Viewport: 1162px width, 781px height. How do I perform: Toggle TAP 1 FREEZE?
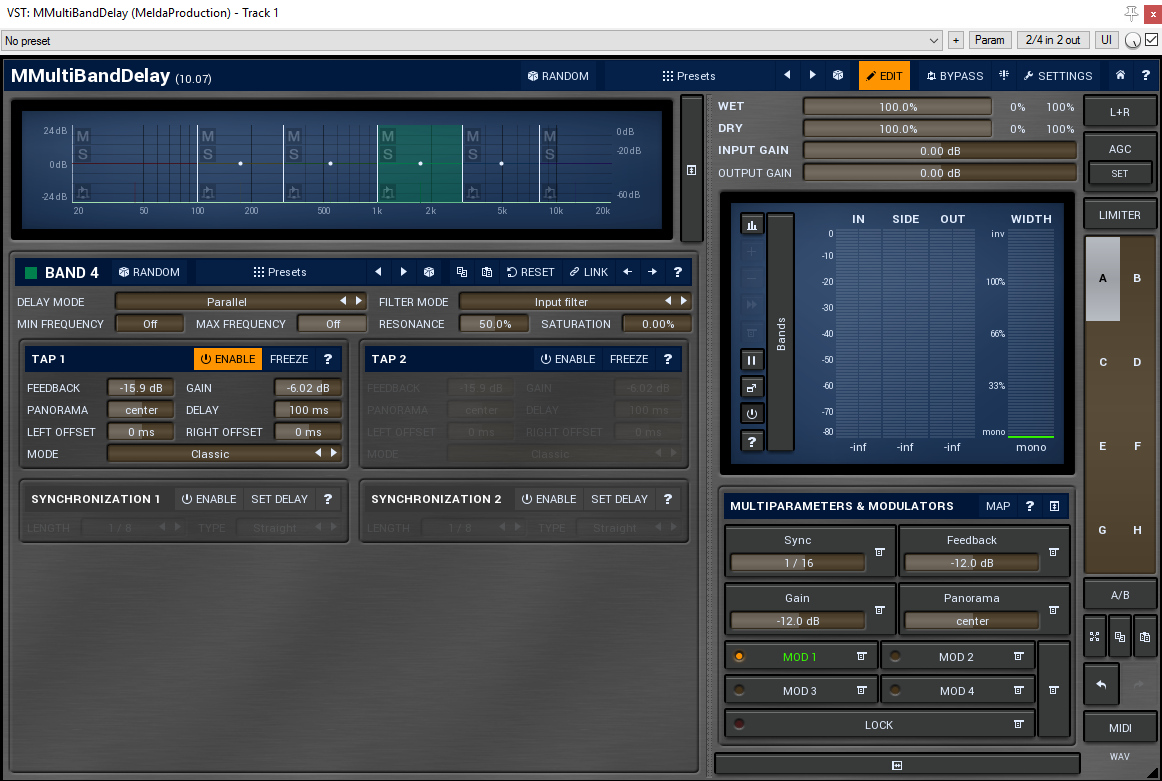tap(289, 359)
